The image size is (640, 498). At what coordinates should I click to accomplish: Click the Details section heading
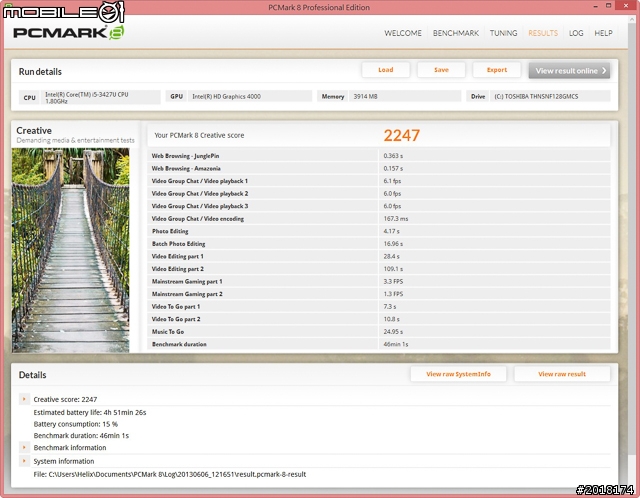pos(32,375)
